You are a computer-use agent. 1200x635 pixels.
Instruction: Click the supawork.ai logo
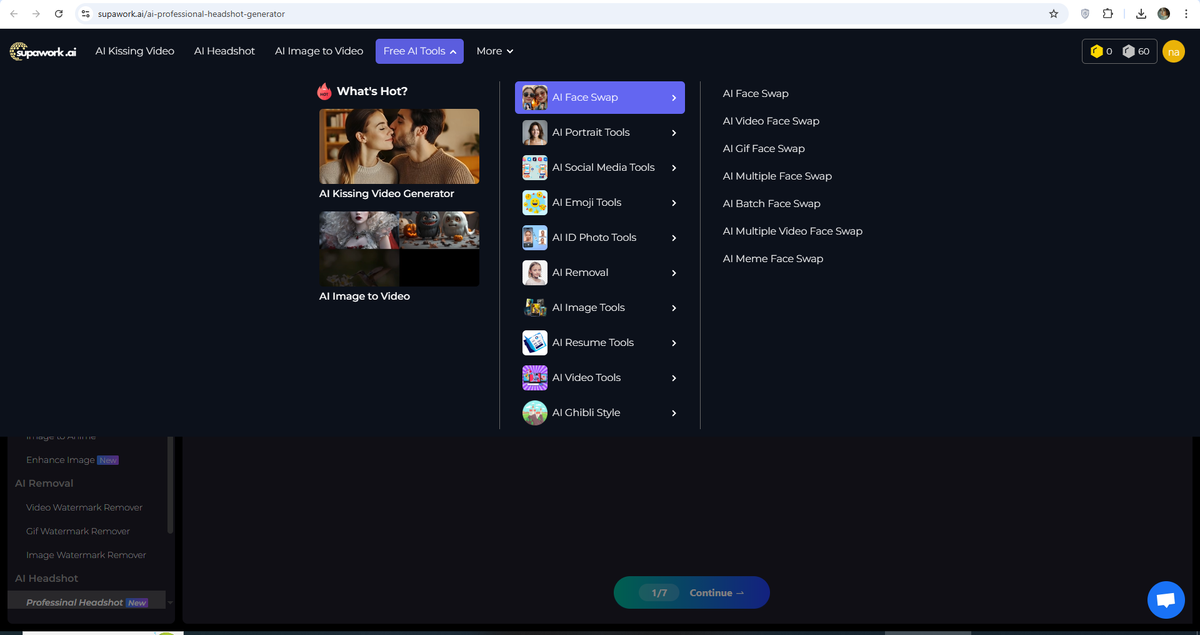pos(43,51)
